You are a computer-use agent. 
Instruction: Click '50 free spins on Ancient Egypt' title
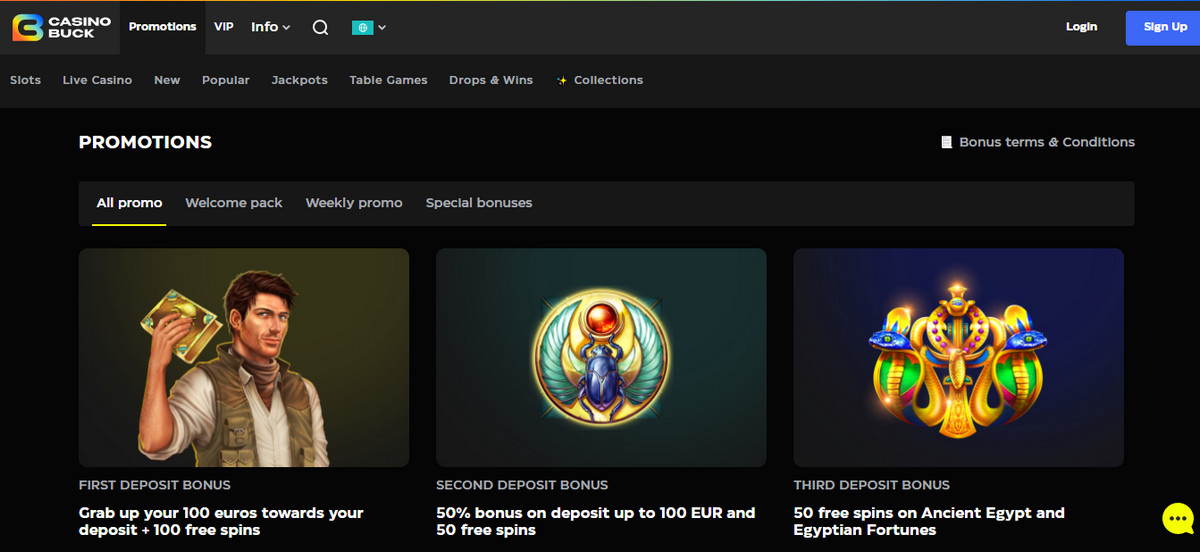click(929, 521)
